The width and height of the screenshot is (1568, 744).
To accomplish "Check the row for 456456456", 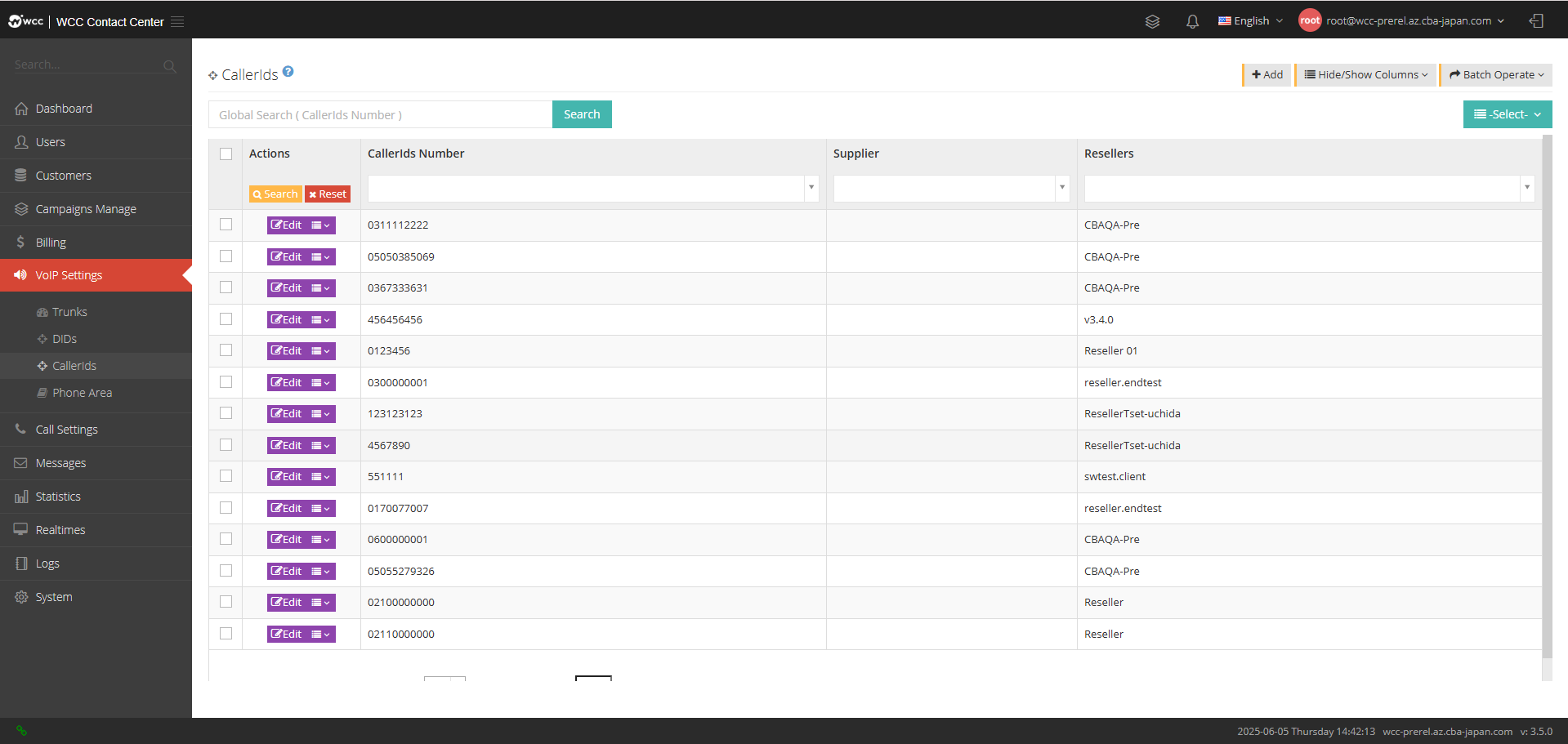I will 226,319.
